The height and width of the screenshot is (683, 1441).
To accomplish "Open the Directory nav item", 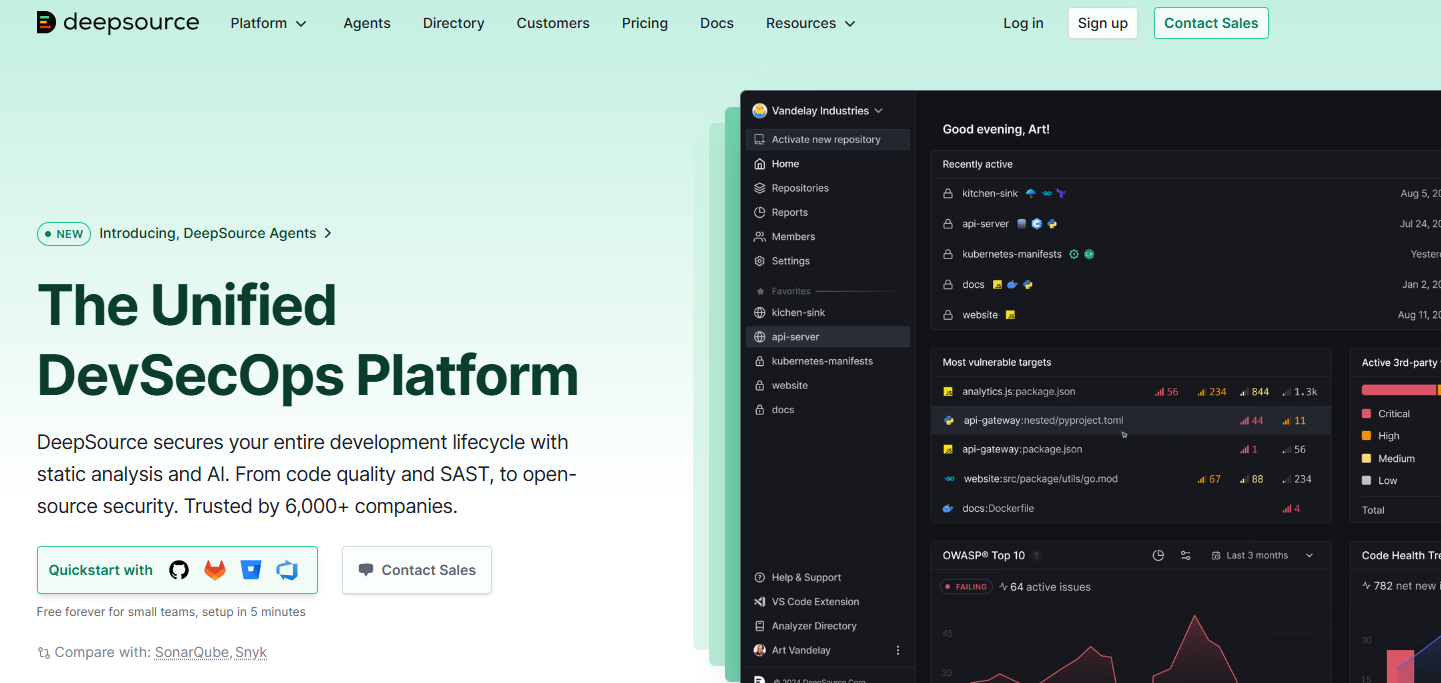I will 454,23.
